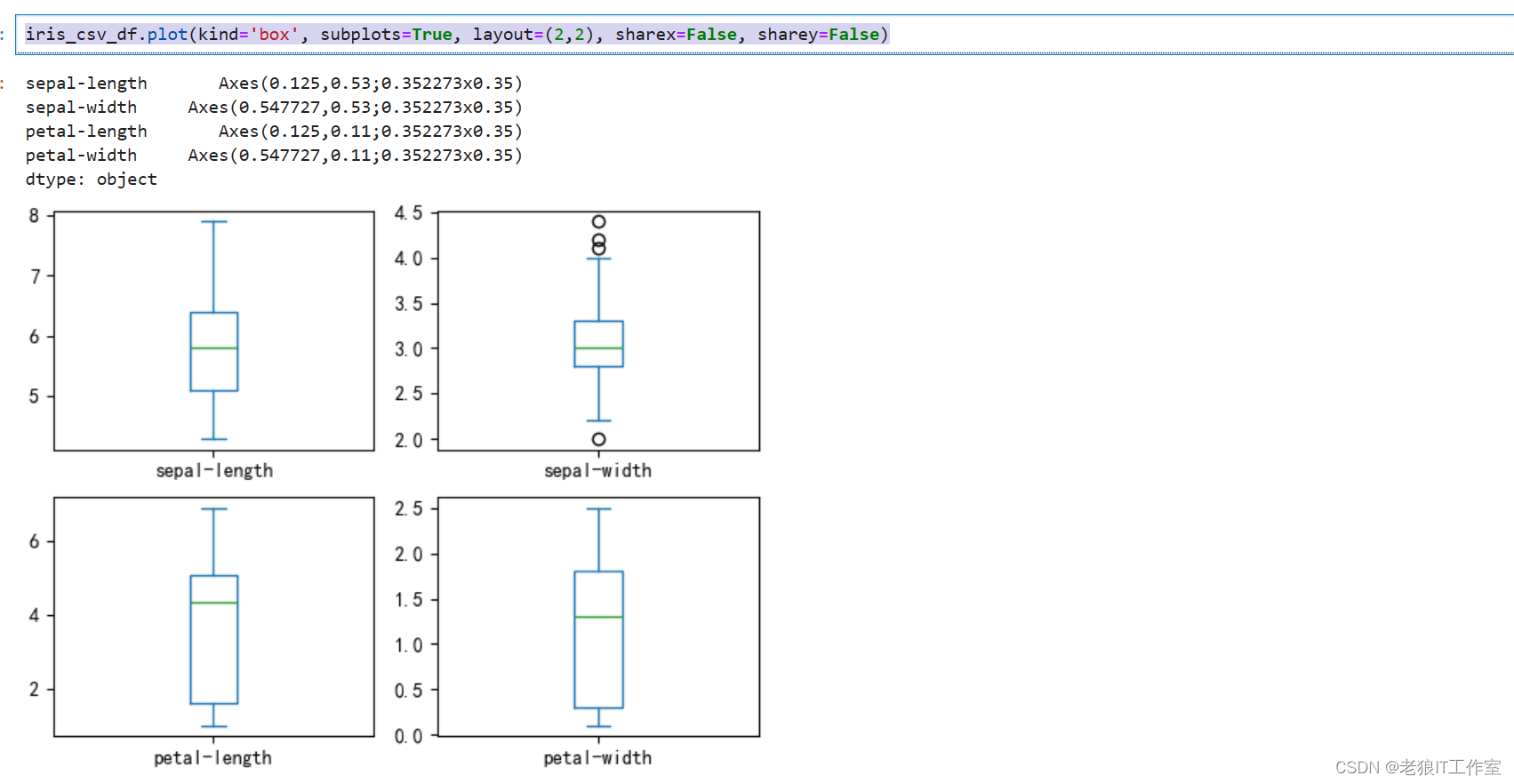Select the petal-length output row label
This screenshot has width=1514, height=784.
tap(86, 132)
